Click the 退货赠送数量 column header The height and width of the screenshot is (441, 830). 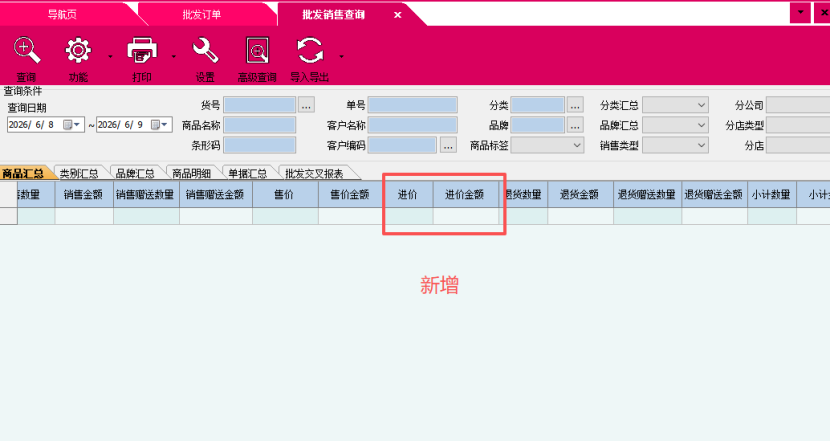pyautogui.click(x=648, y=194)
